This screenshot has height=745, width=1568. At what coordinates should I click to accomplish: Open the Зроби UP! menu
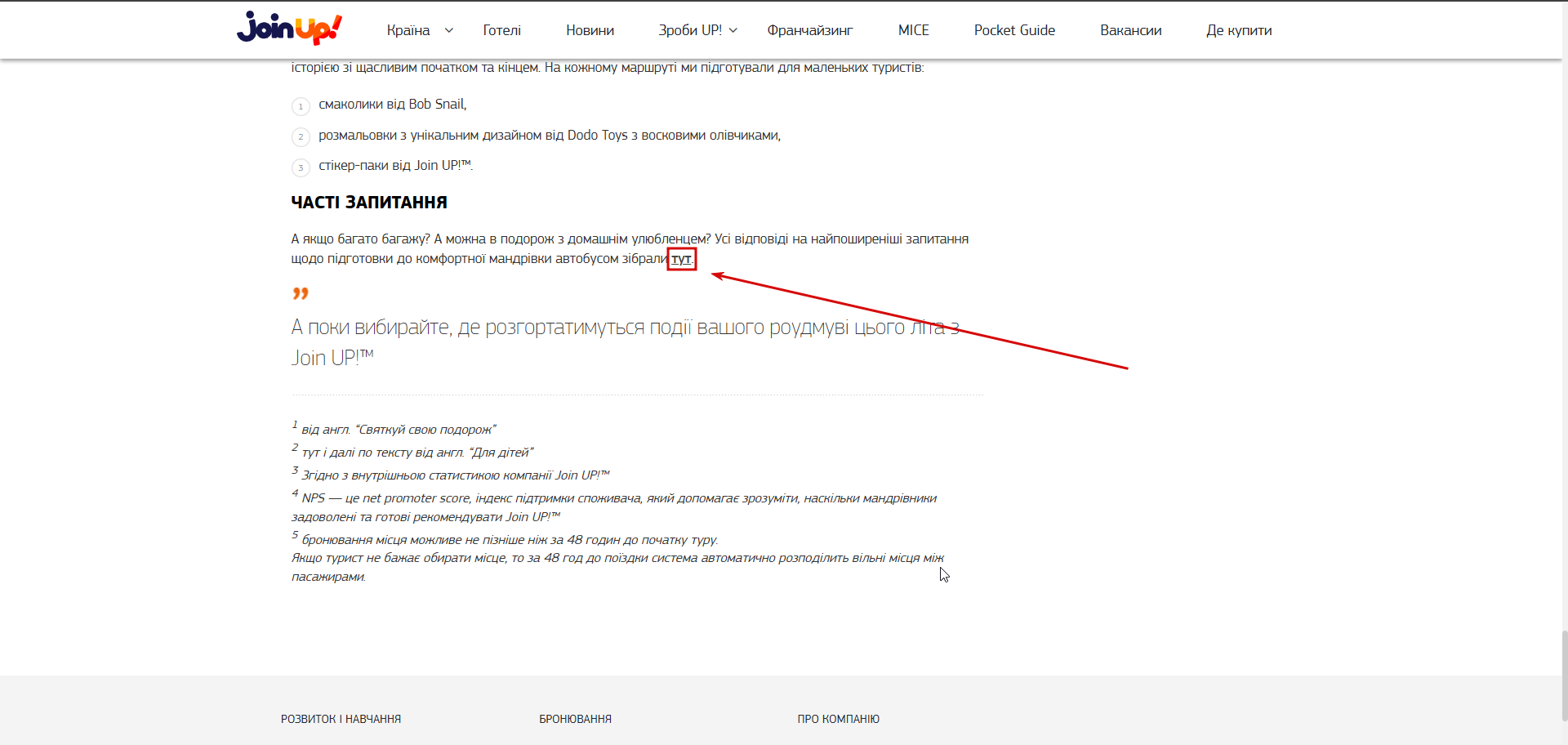point(690,30)
